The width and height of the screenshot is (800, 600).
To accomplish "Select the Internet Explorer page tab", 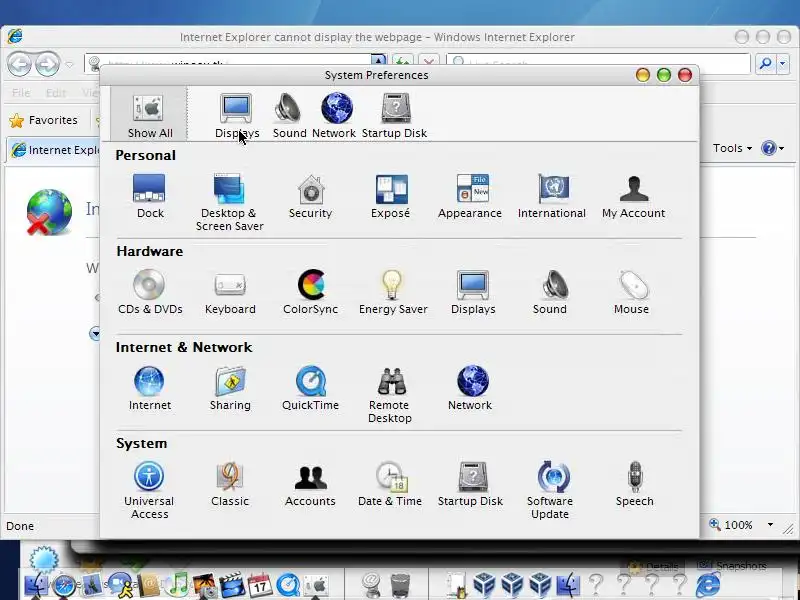I will click(x=54, y=150).
